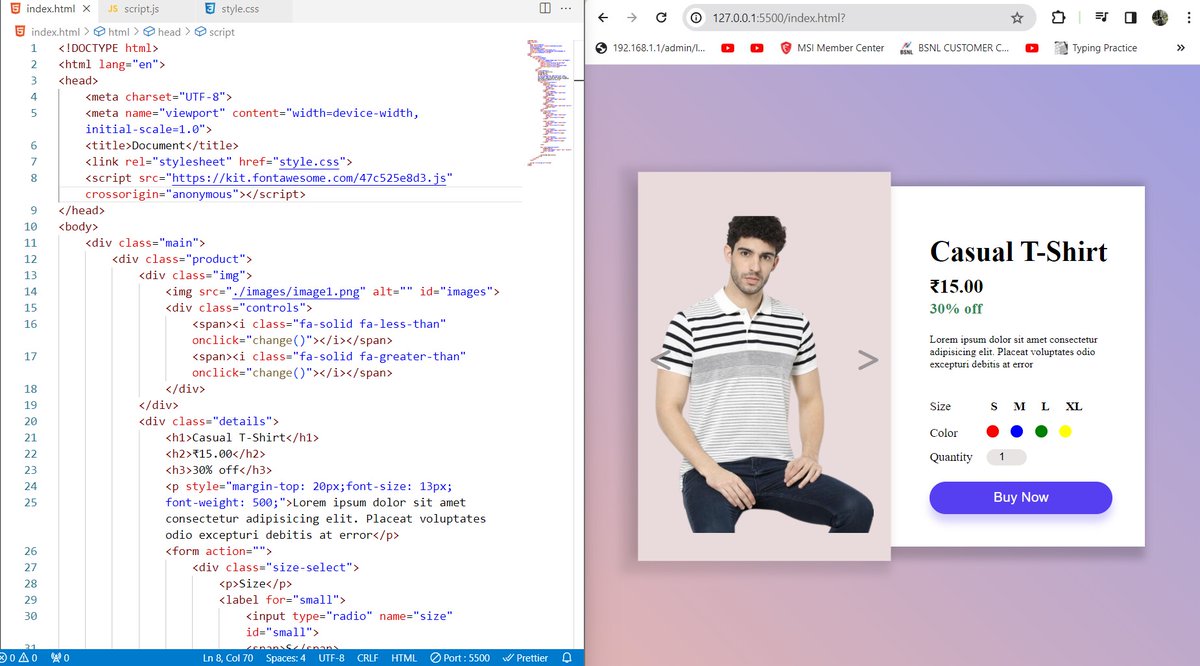1200x666 pixels.
Task: Show previous product image with left arrow
Action: click(x=660, y=360)
